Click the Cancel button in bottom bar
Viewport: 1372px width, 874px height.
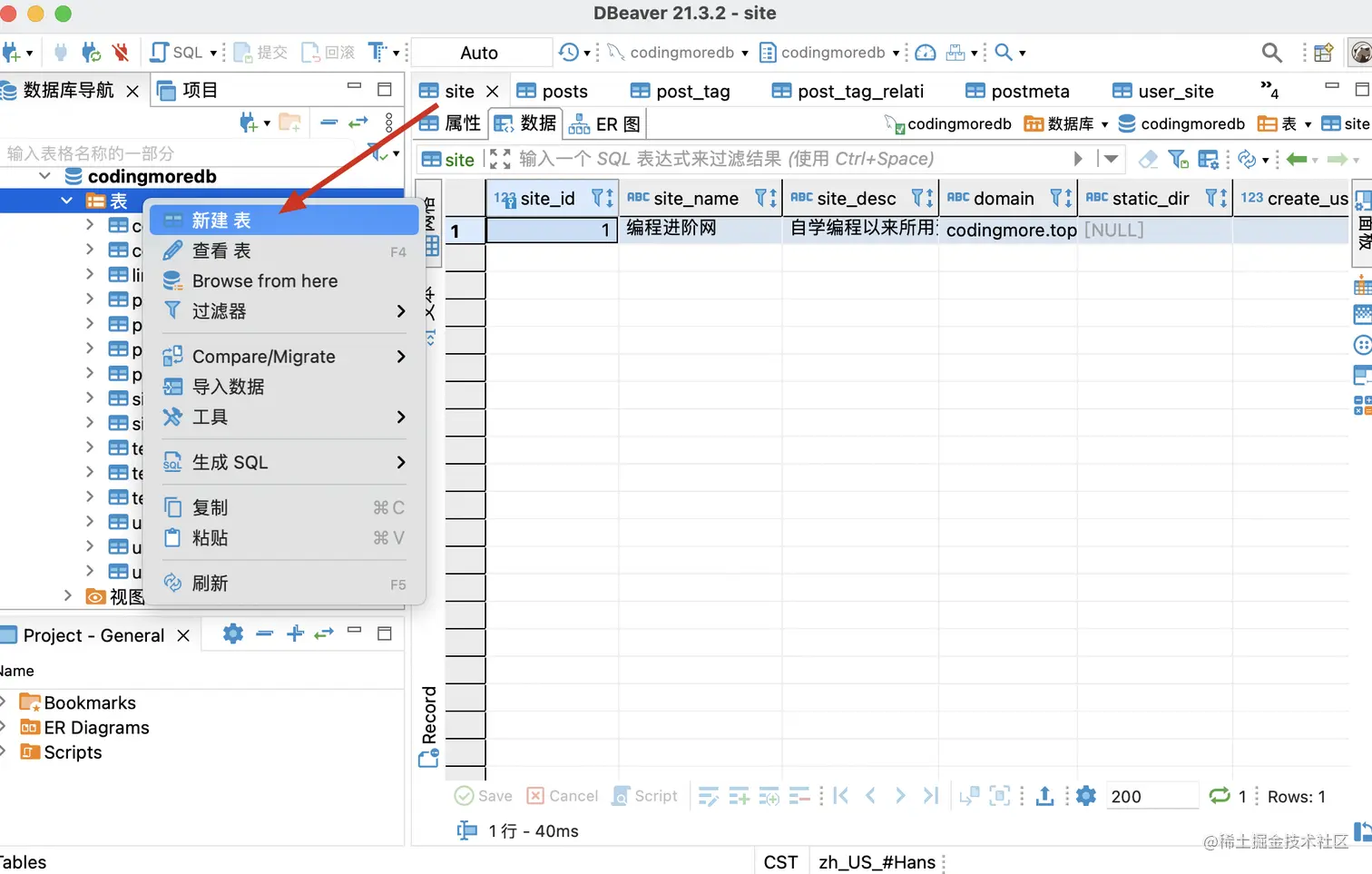[x=563, y=796]
